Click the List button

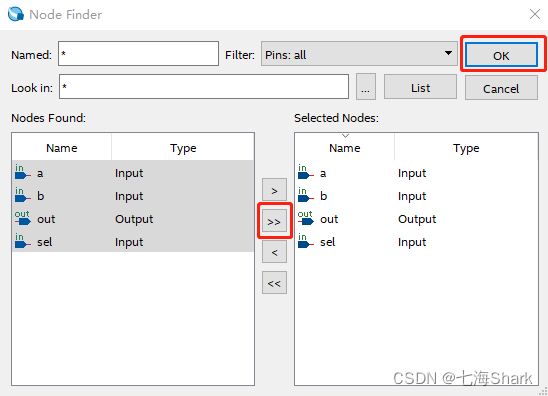click(420, 87)
